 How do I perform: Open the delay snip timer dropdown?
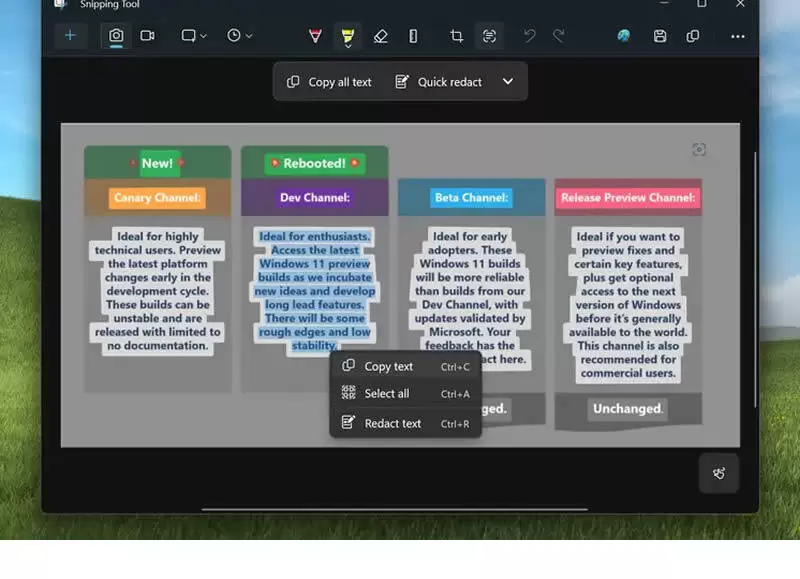click(x=239, y=36)
